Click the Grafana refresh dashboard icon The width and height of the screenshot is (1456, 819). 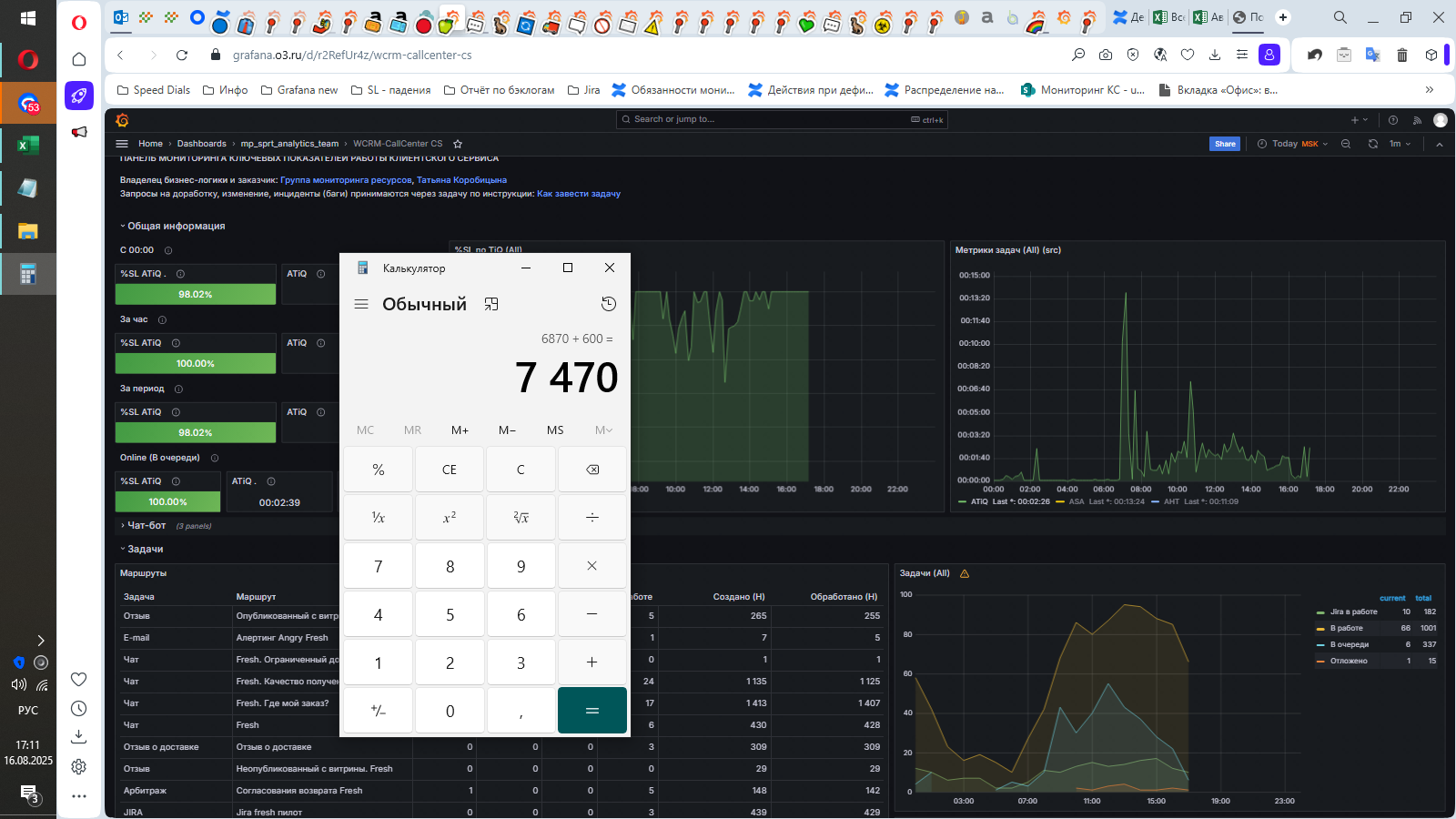(1373, 144)
